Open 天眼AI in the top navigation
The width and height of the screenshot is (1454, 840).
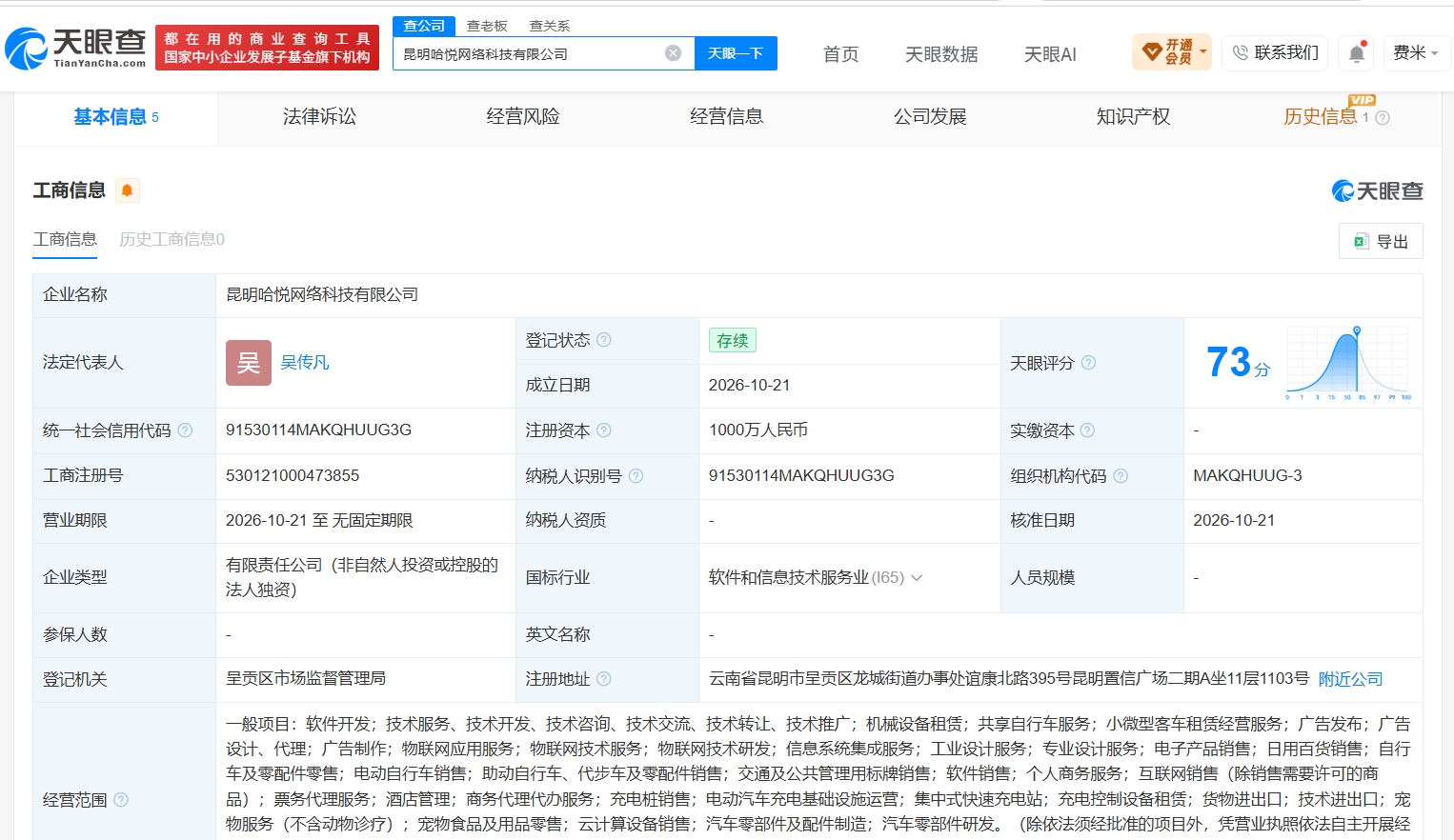tap(1050, 55)
